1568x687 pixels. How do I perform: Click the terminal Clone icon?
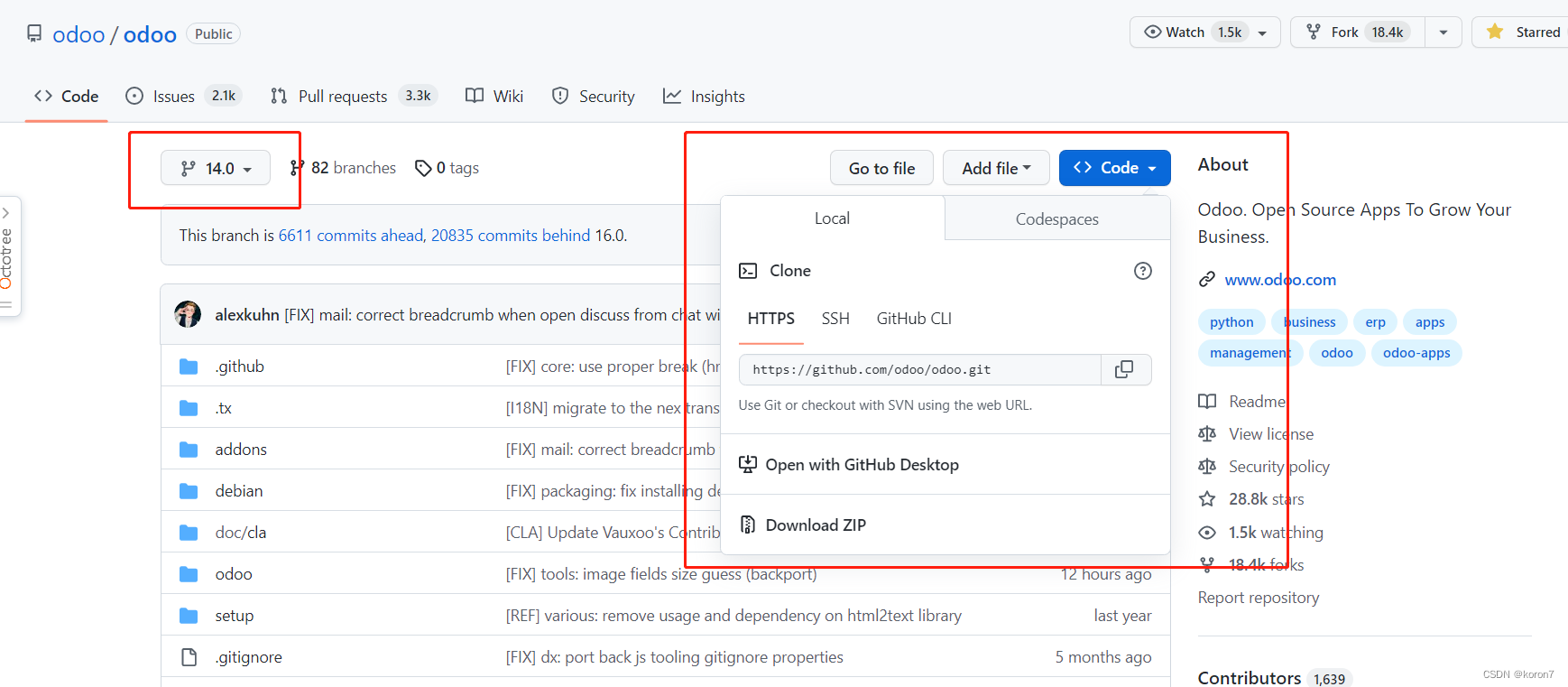748,271
